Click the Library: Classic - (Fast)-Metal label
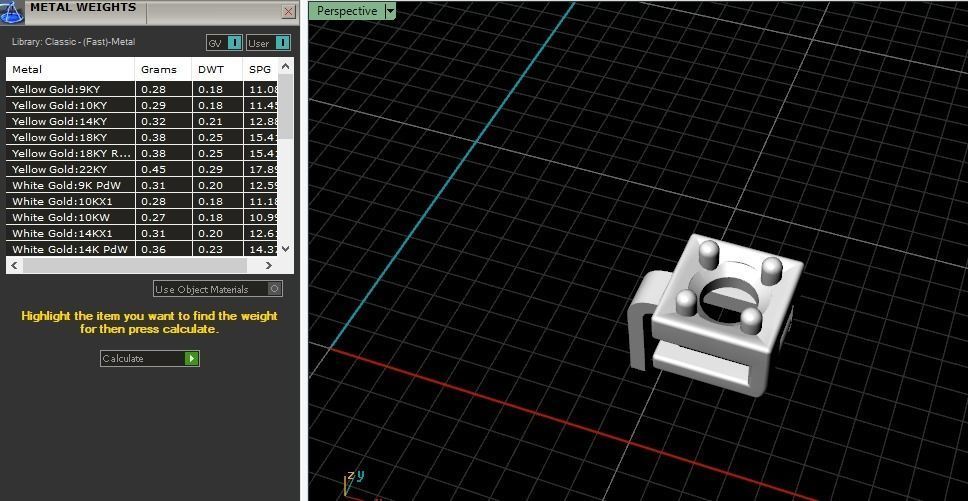 coord(73,42)
